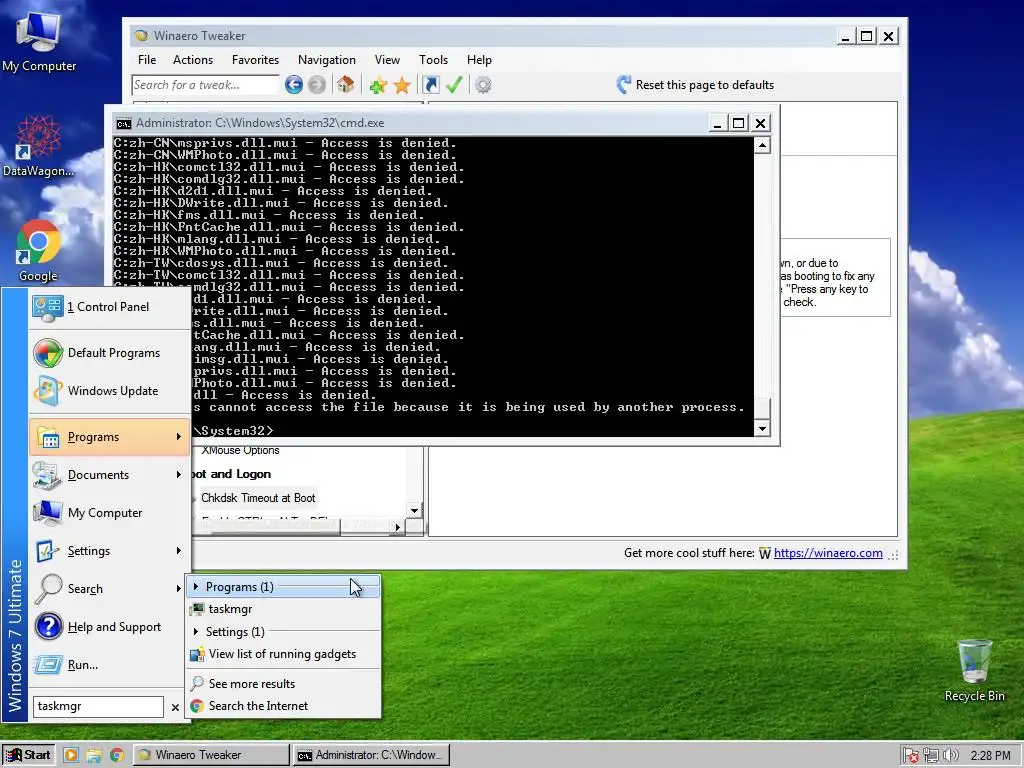Open Help and Support in Start menu

pyautogui.click(x=110, y=627)
